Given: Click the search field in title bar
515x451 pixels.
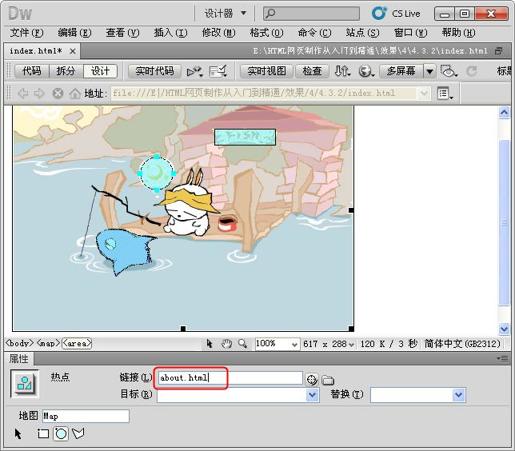Looking at the screenshot, I should (x=311, y=14).
